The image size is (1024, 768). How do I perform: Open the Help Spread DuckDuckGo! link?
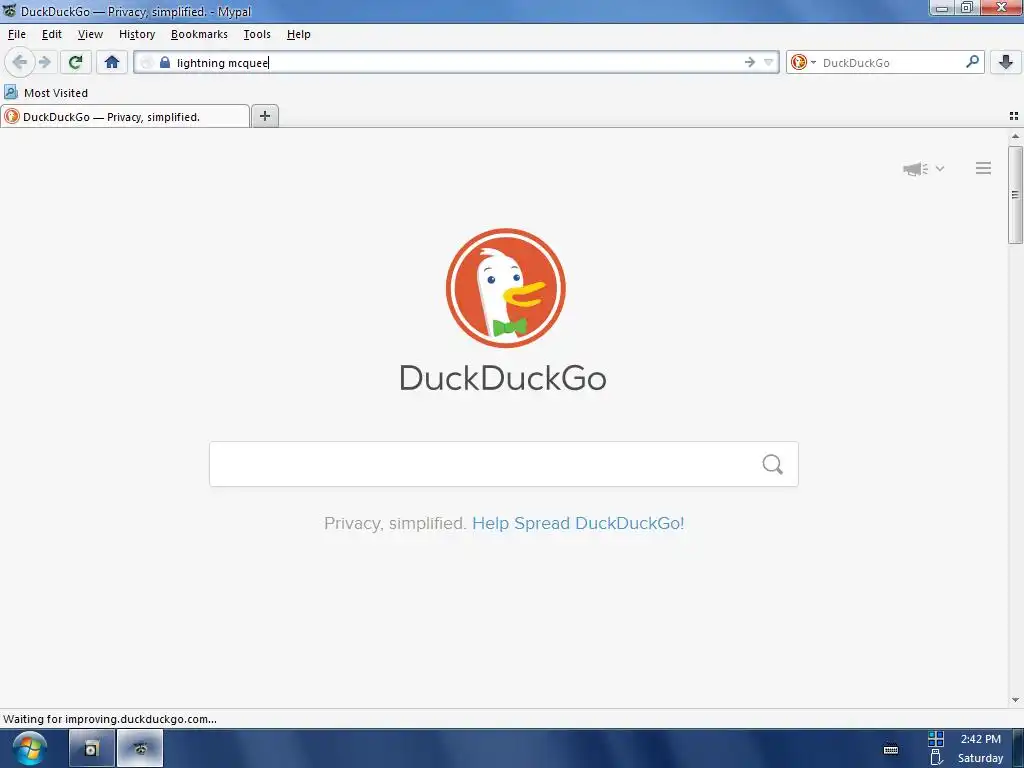click(578, 523)
